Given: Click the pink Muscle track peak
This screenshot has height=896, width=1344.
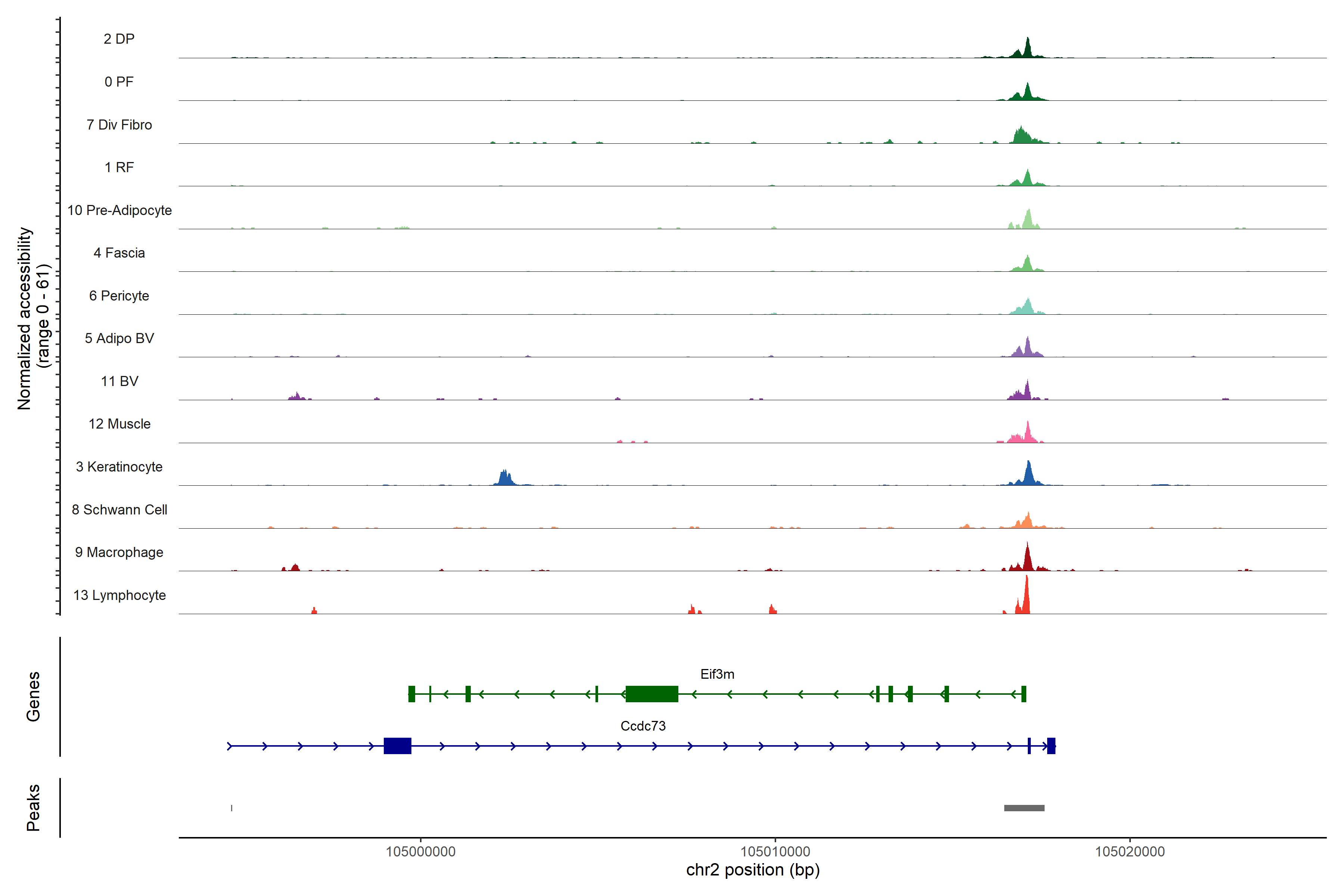Looking at the screenshot, I should (1027, 435).
